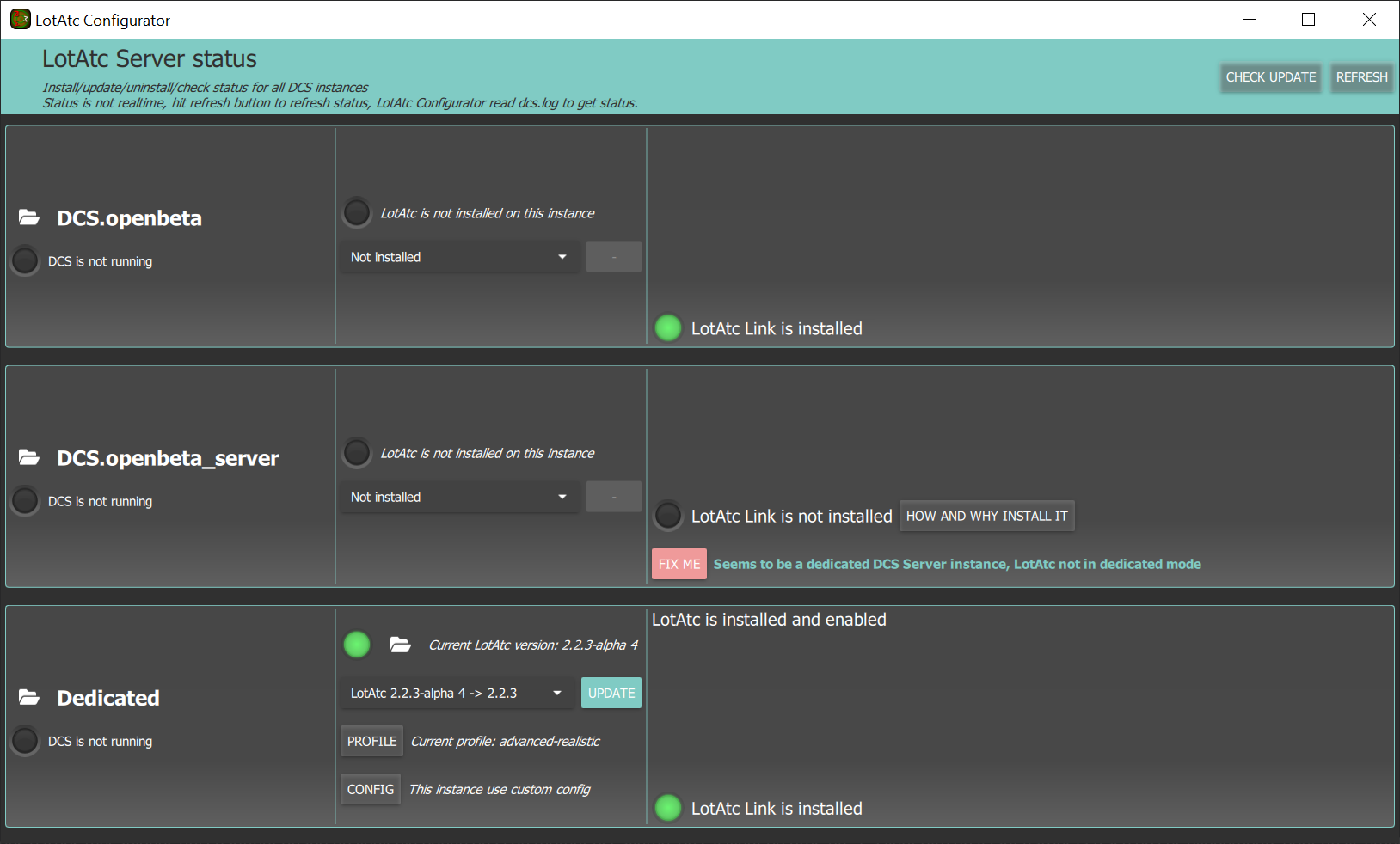Click DCS running status indicator for DCS.openbeta_server
Viewport: 1400px width, 844px height.
point(25,500)
